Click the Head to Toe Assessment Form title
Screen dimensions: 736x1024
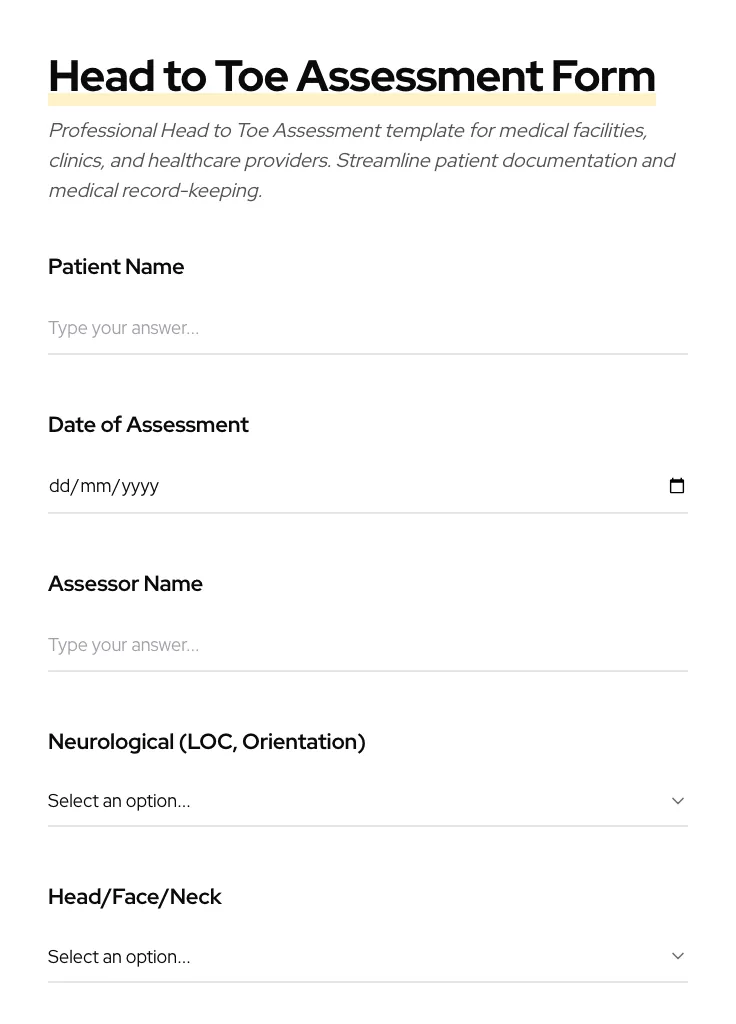pos(352,76)
